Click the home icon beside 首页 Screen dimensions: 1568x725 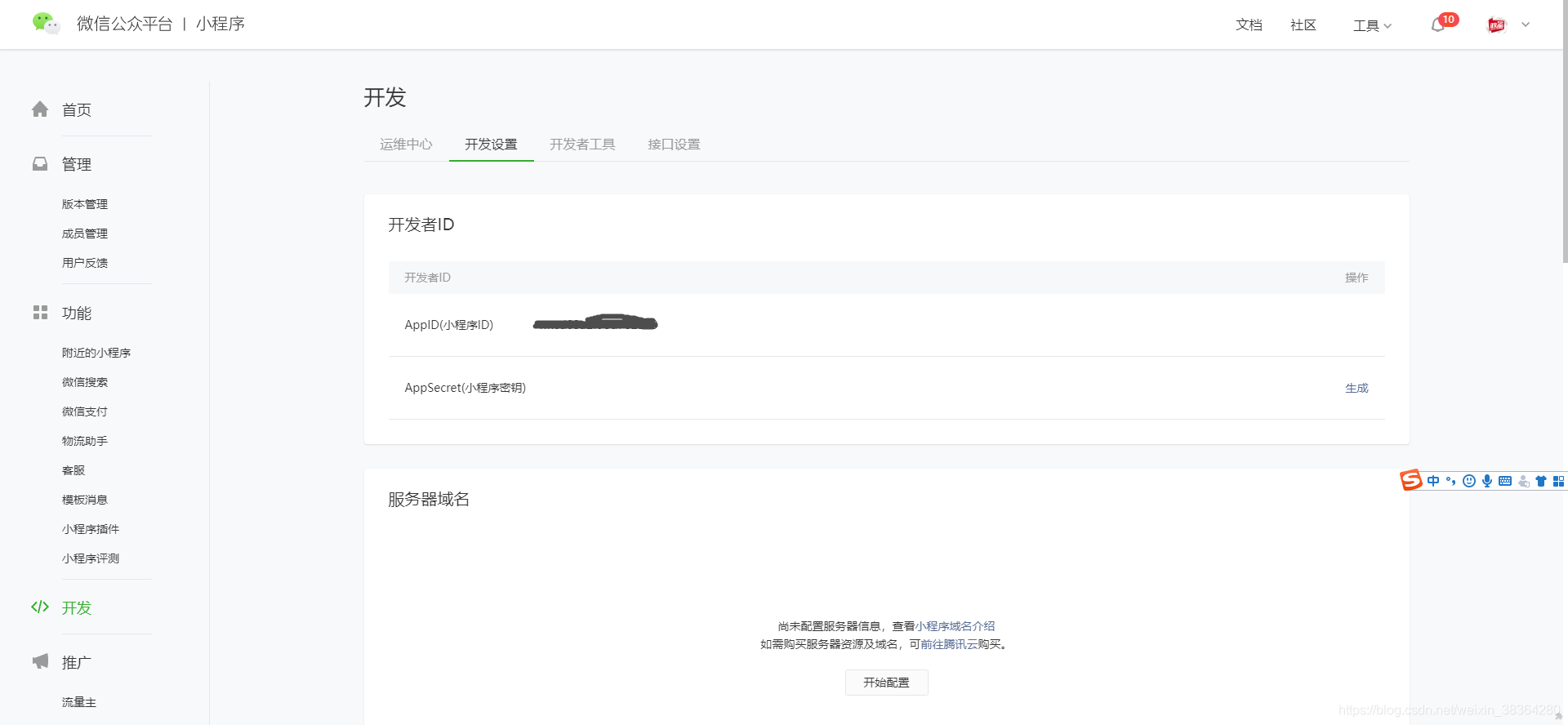(40, 109)
